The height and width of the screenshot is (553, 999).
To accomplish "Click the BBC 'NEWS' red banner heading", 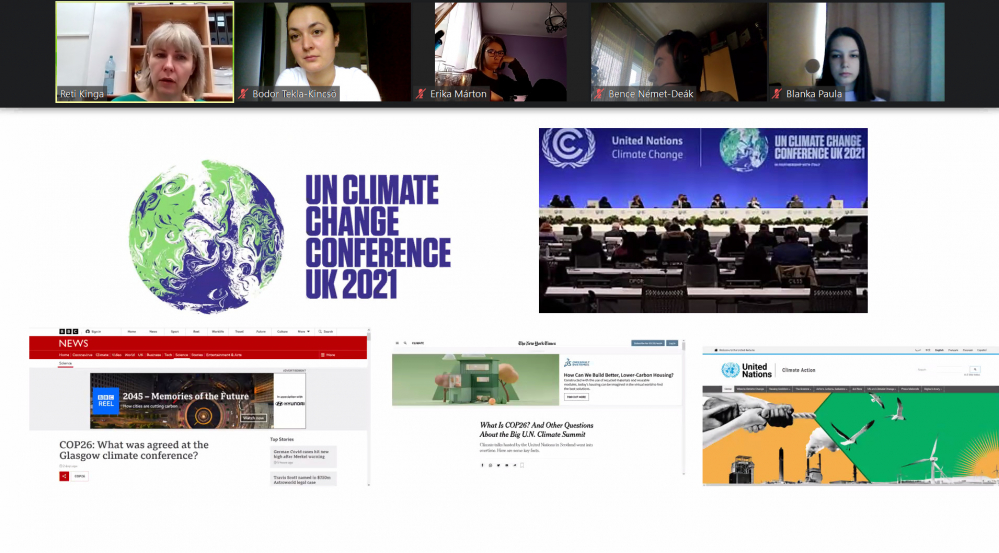I will [73, 343].
